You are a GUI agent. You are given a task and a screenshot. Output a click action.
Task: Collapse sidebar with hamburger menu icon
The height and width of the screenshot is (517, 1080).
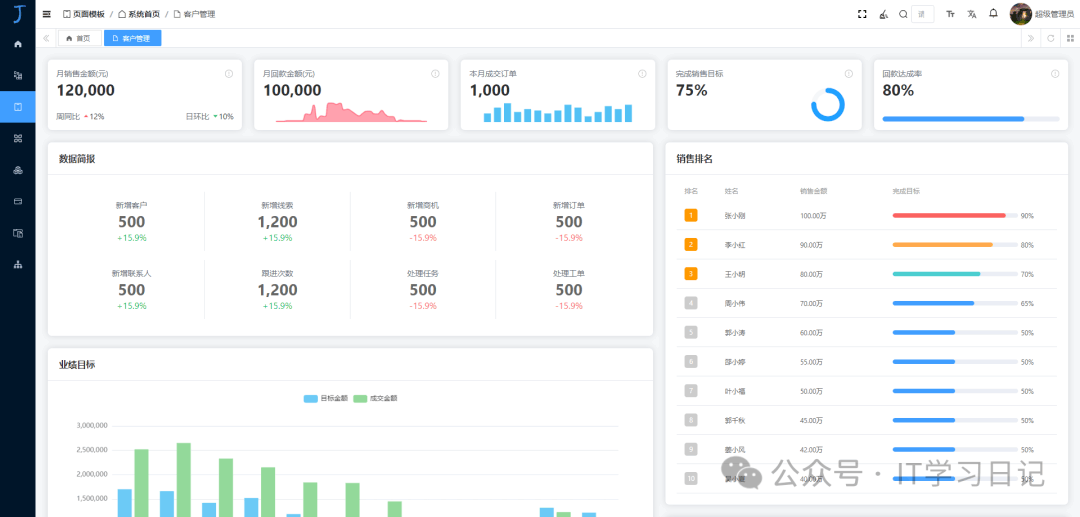pyautogui.click(x=46, y=14)
